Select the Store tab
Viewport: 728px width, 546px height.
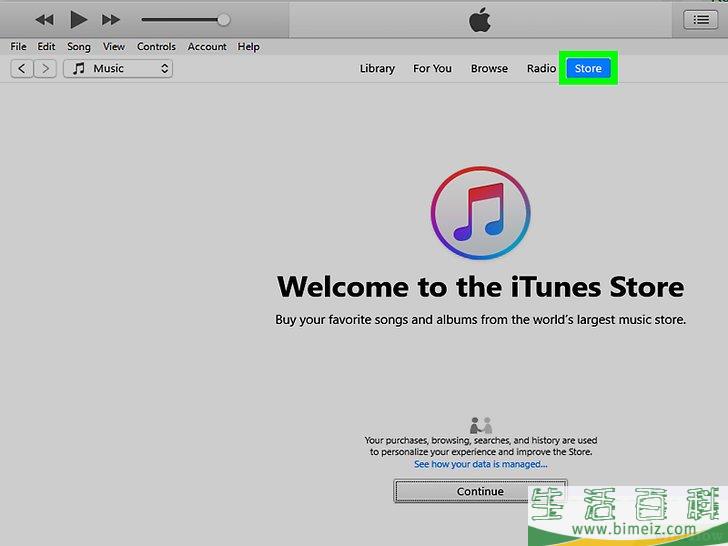(x=588, y=68)
